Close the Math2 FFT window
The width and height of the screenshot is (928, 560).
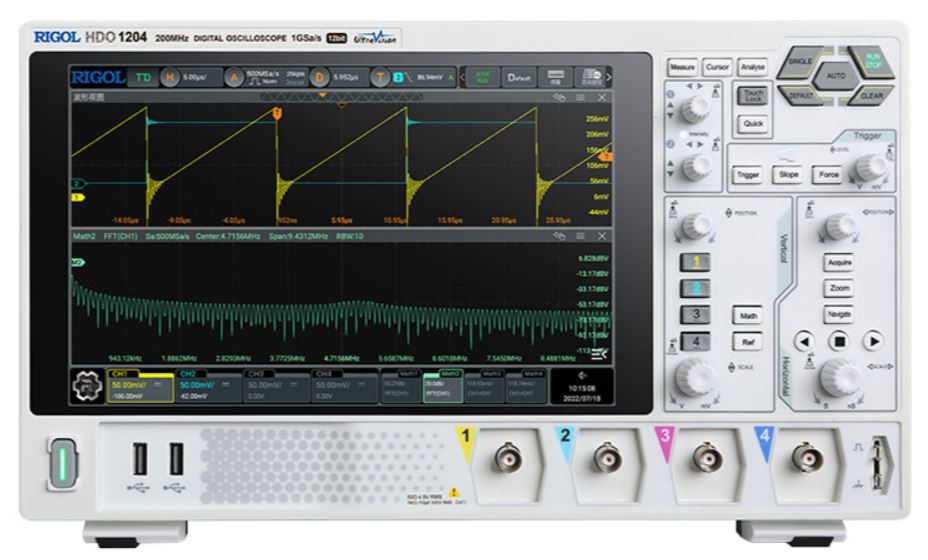pyautogui.click(x=602, y=236)
